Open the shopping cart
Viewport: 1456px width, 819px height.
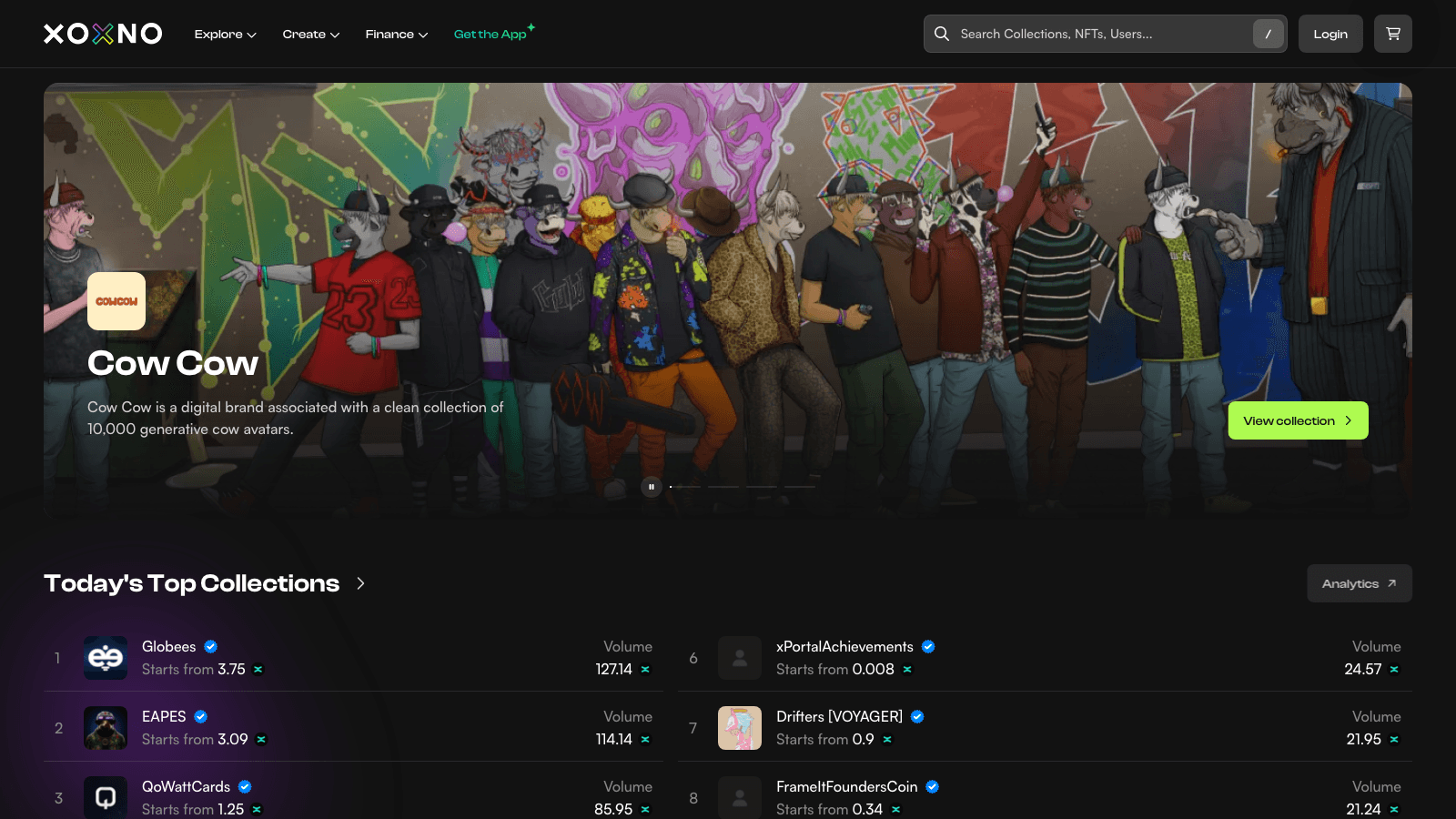1393,34
